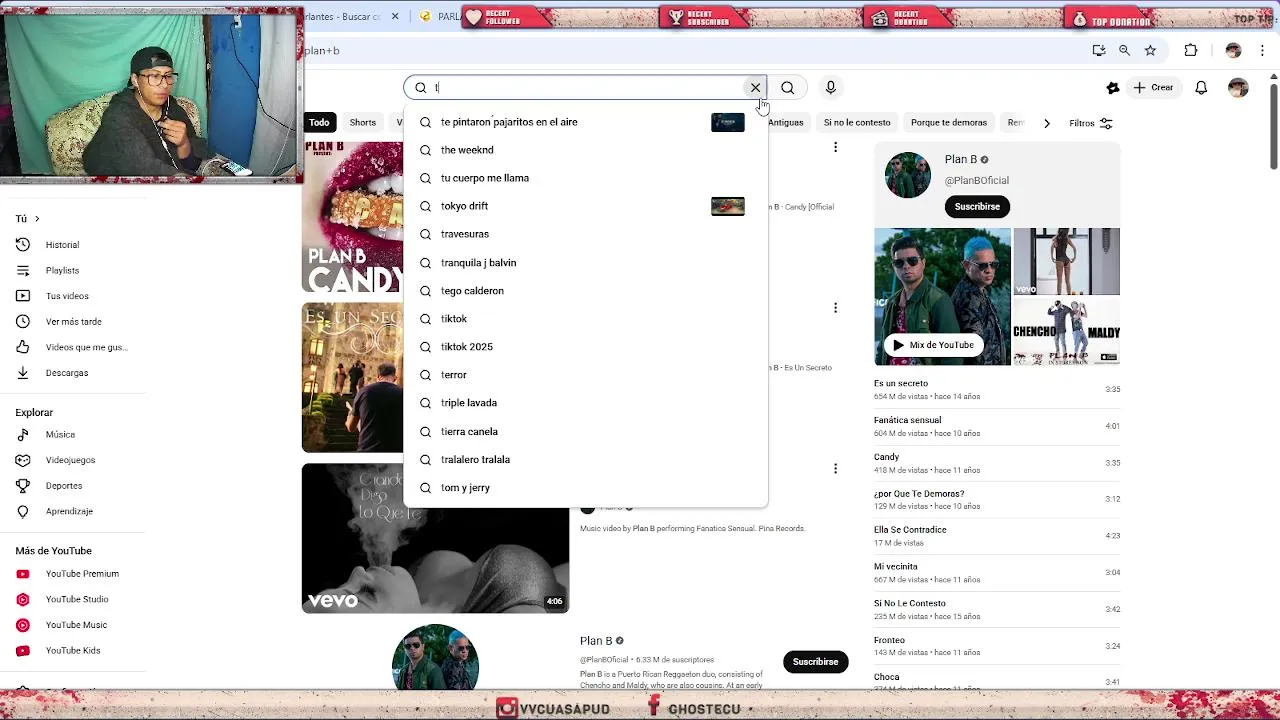Open Deportes in Explorar
This screenshot has width=1280, height=720.
point(64,486)
